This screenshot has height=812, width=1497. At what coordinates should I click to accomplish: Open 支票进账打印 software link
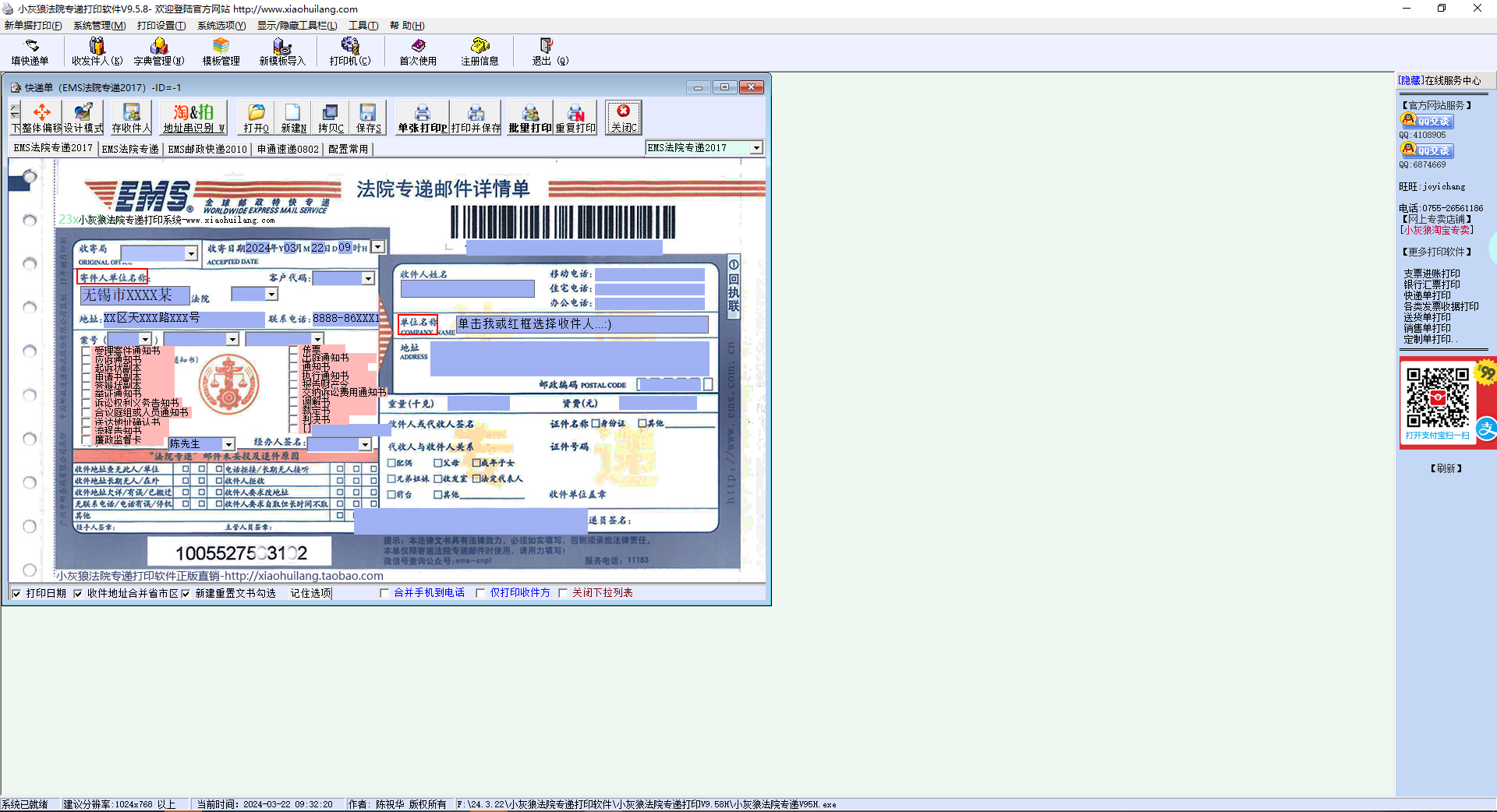coord(1432,274)
